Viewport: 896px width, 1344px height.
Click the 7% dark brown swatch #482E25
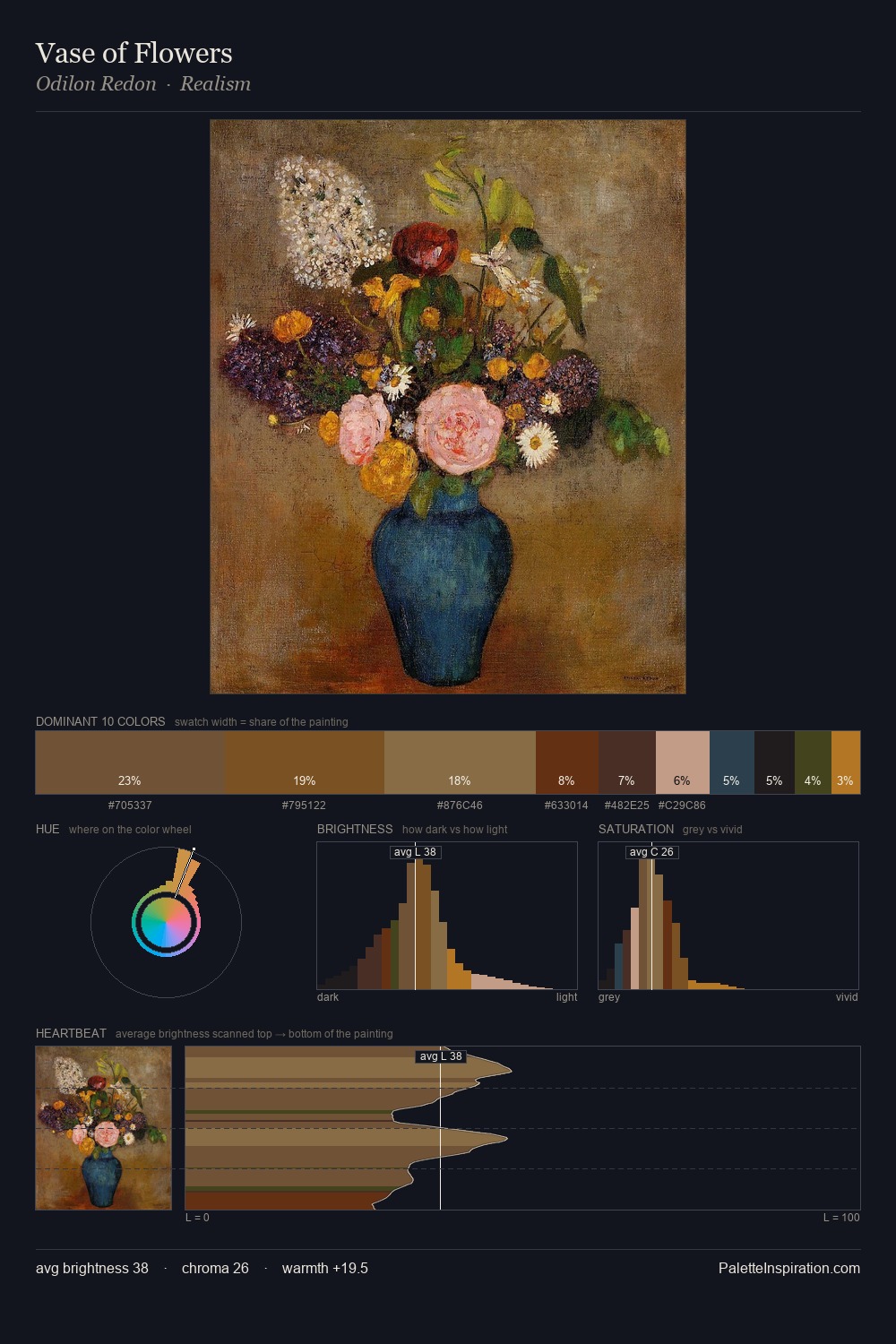pyautogui.click(x=627, y=762)
